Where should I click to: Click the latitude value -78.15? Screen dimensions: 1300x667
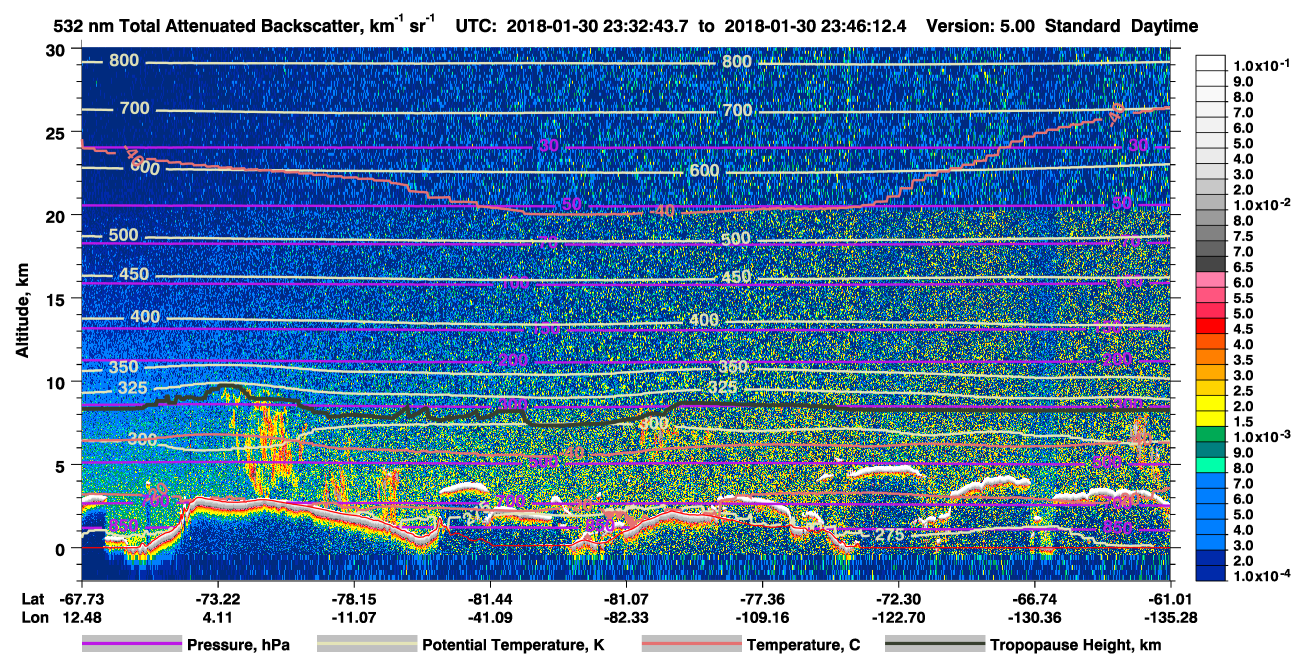pyautogui.click(x=354, y=599)
